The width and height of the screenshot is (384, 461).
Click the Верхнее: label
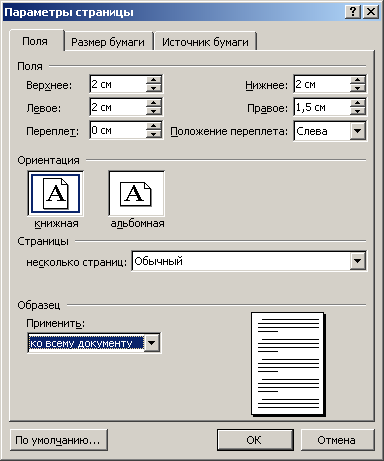49,85
